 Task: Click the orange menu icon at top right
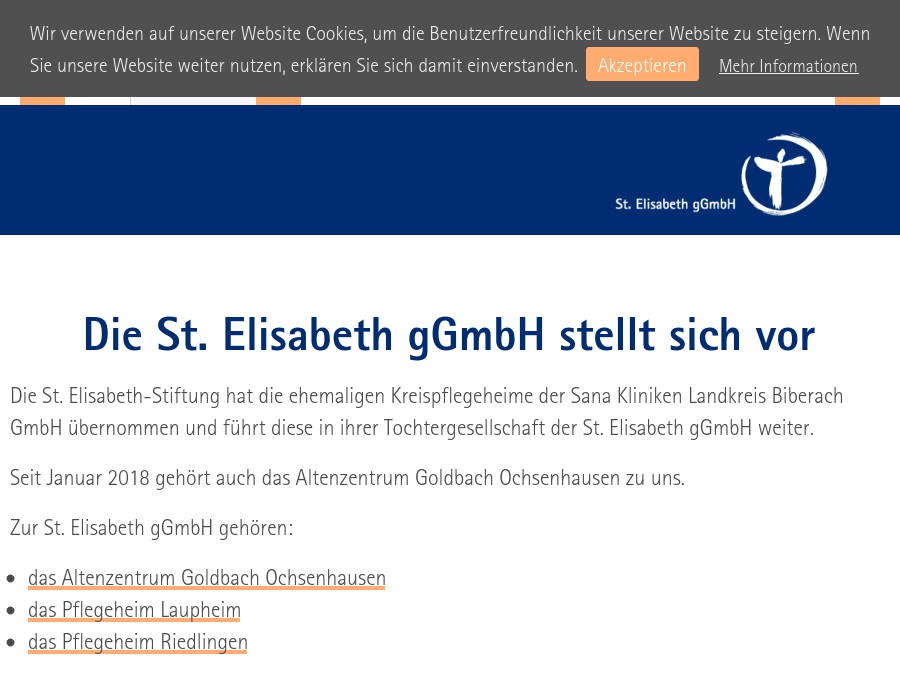(x=857, y=96)
